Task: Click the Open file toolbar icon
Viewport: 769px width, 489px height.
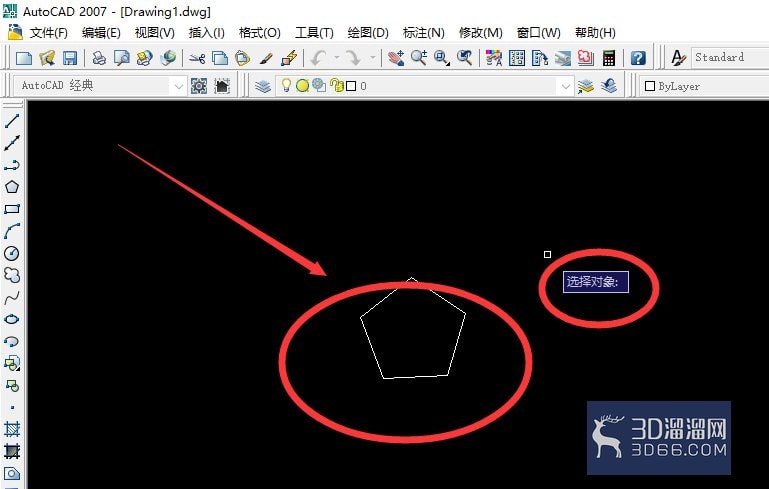Action: [x=47, y=58]
